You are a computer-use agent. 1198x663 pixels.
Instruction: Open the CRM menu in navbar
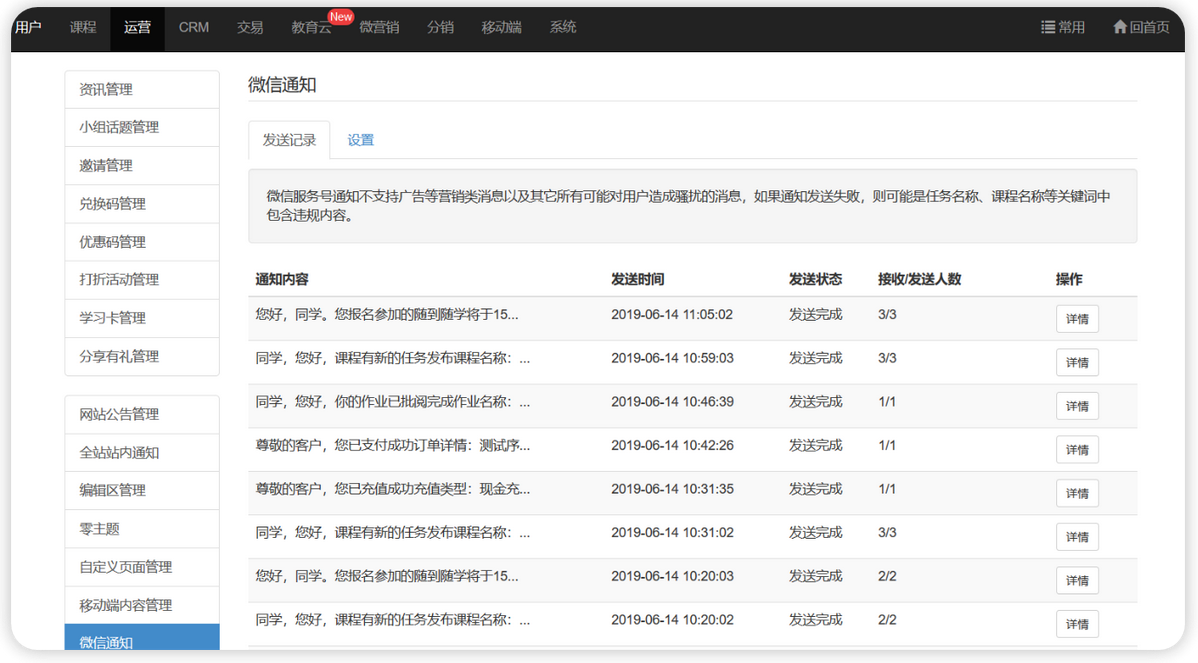[194, 28]
